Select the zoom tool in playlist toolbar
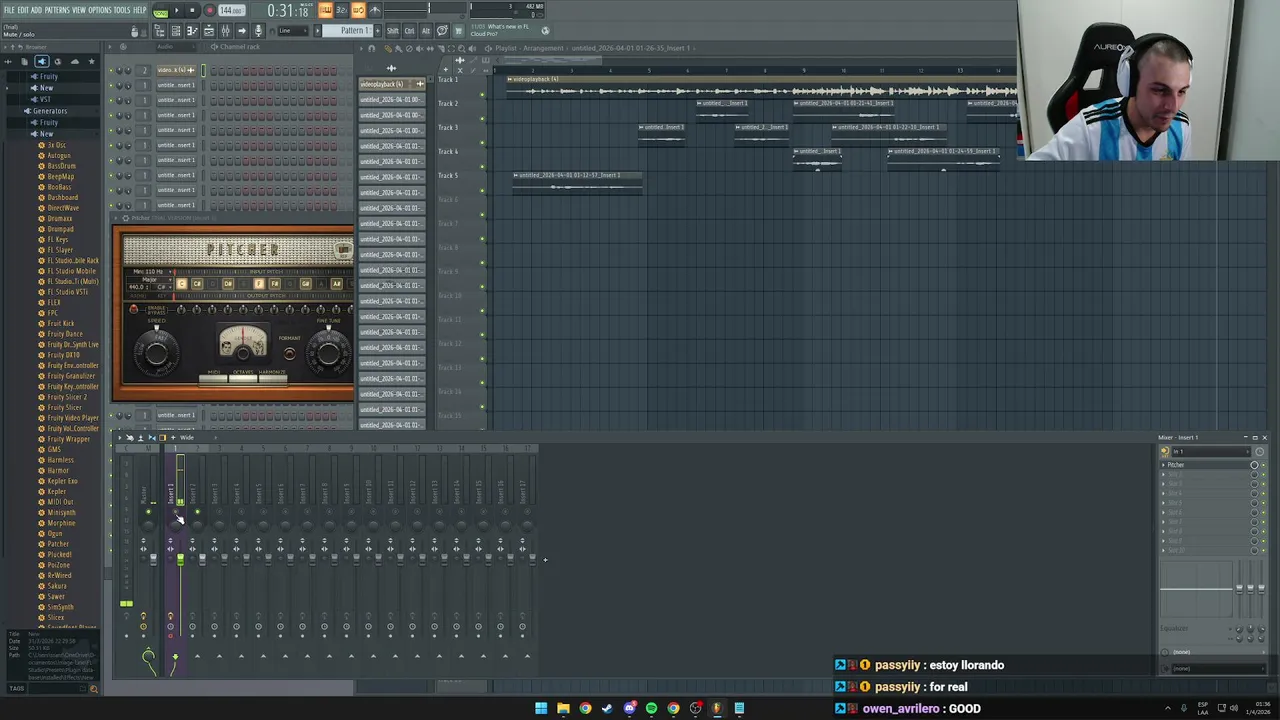1280x720 pixels. [461, 48]
